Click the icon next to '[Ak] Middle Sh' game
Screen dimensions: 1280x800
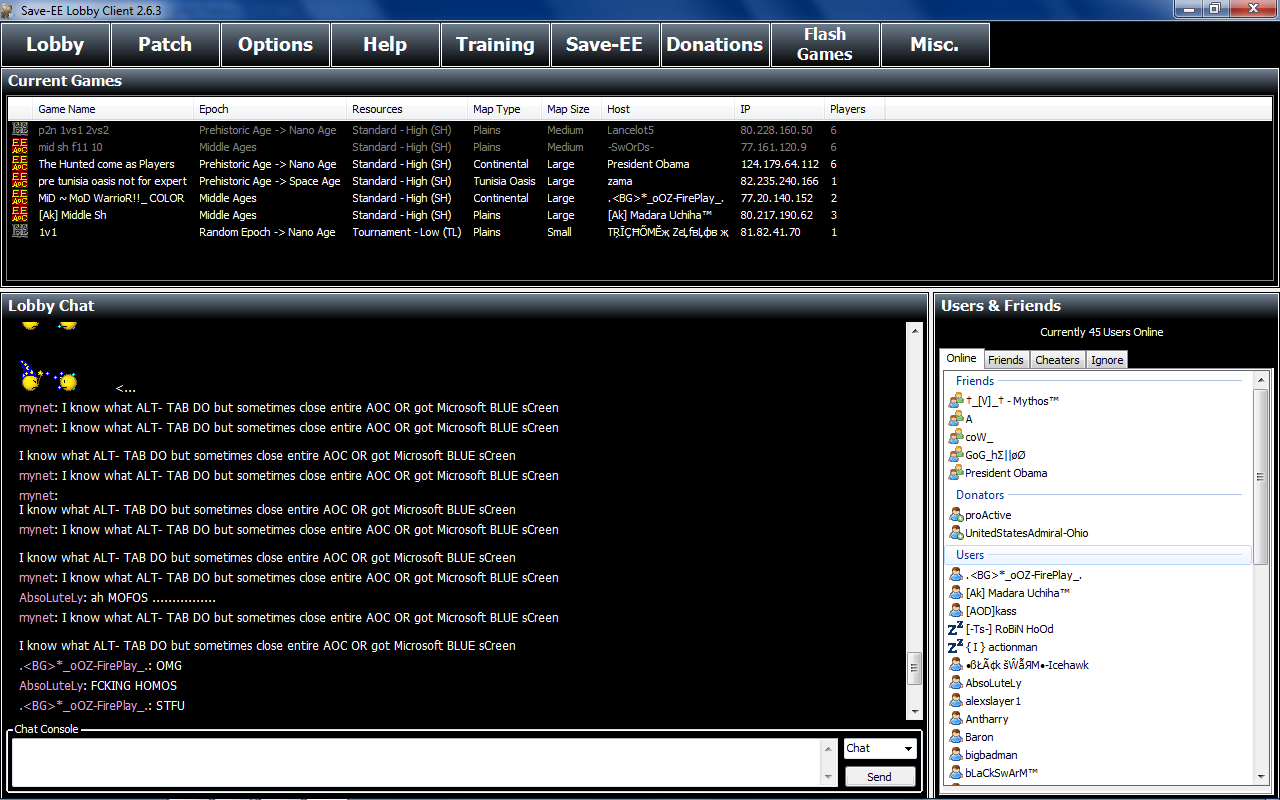point(19,215)
